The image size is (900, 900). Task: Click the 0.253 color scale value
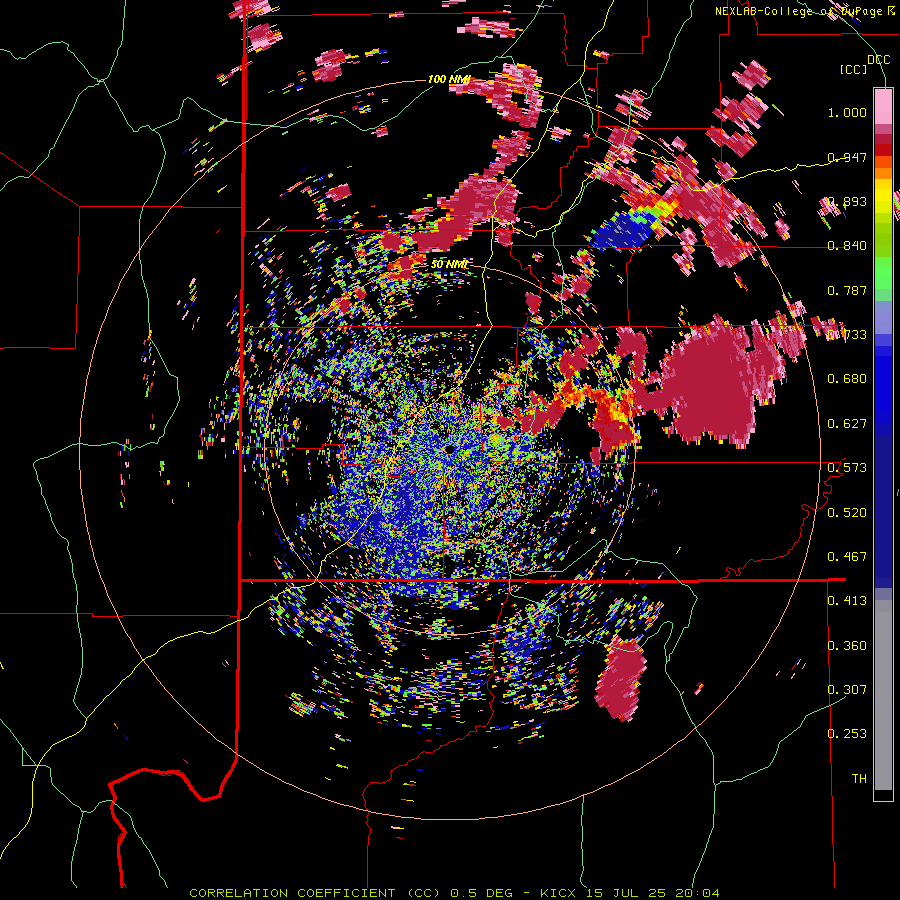pyautogui.click(x=847, y=734)
